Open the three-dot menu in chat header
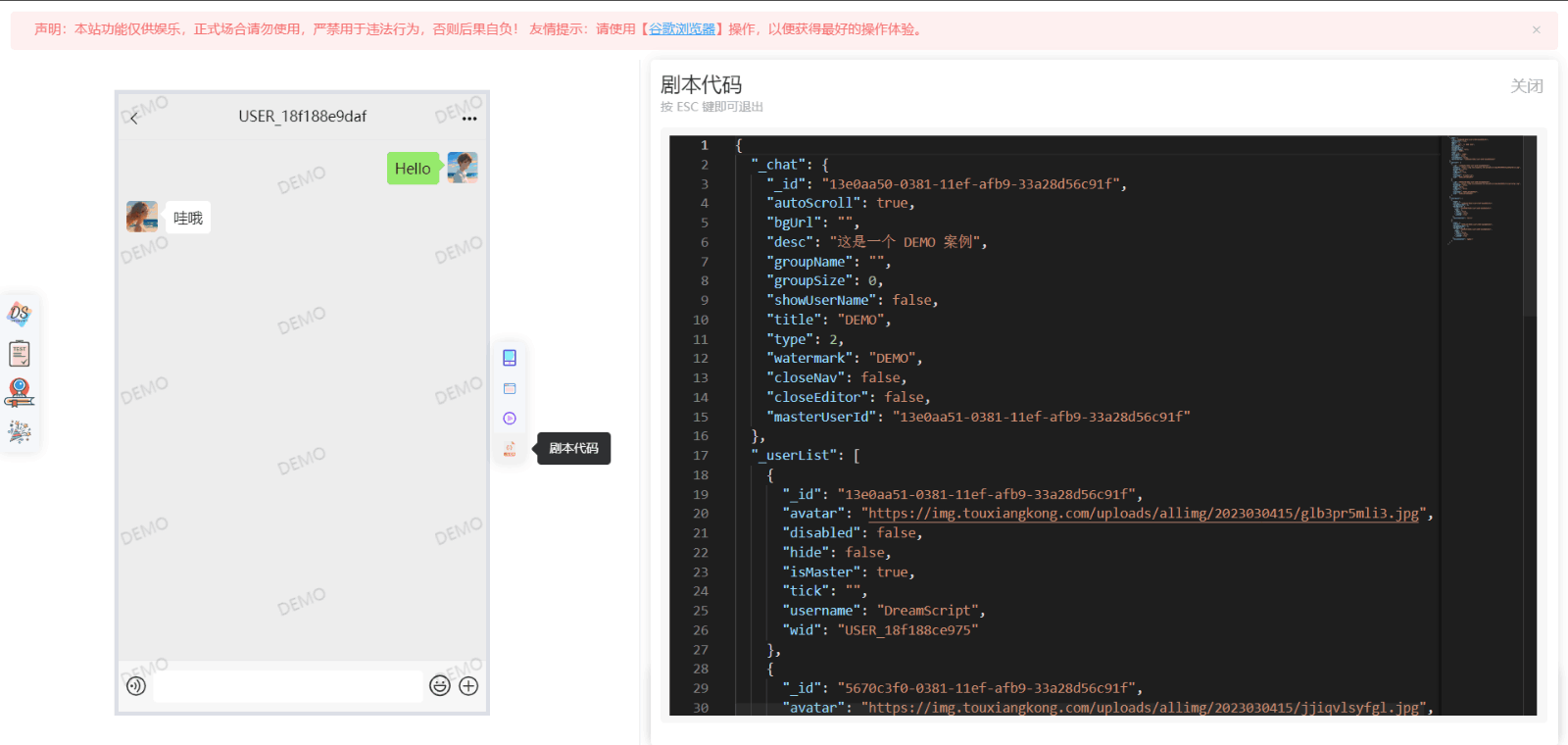This screenshot has height=745, width=1568. tap(469, 119)
